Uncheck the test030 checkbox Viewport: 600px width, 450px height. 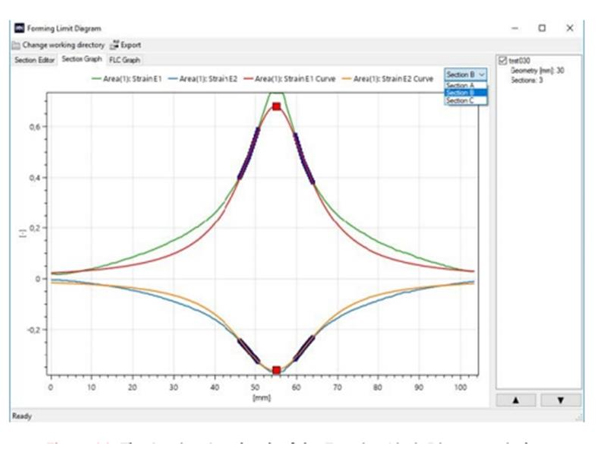click(x=502, y=60)
